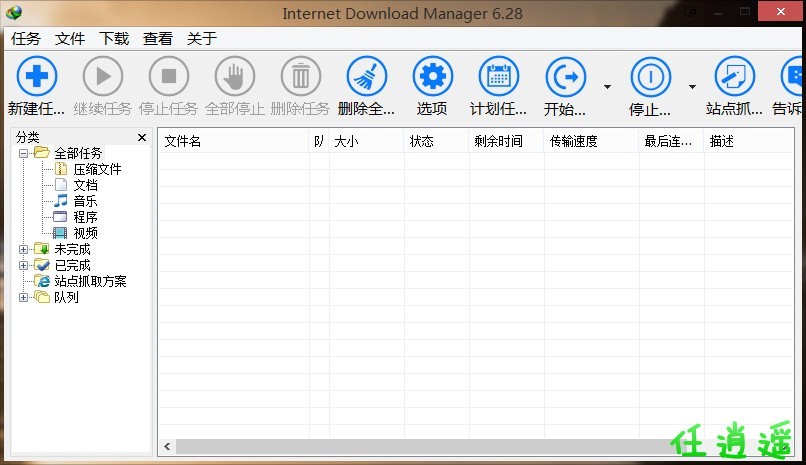Select 已完成 folder
Viewport: 806px width, 465px height.
tap(72, 265)
